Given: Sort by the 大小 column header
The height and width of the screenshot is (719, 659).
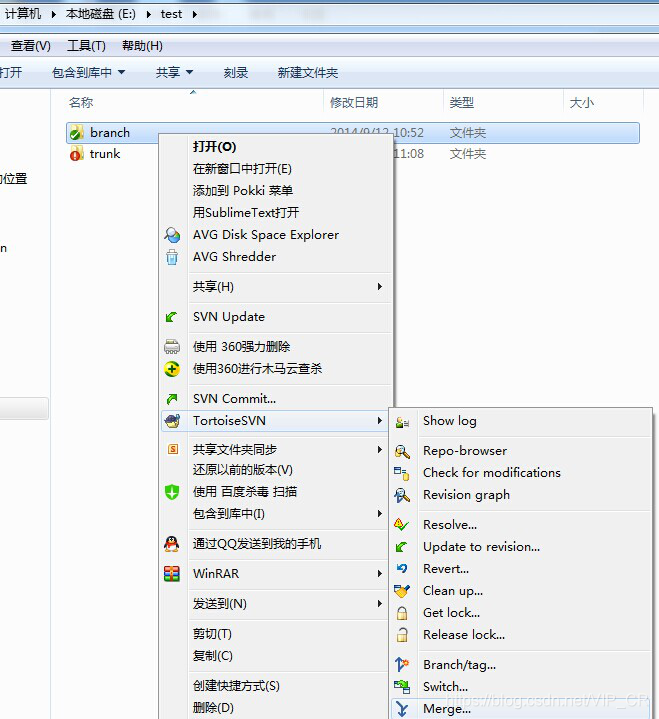Looking at the screenshot, I should click(581, 102).
